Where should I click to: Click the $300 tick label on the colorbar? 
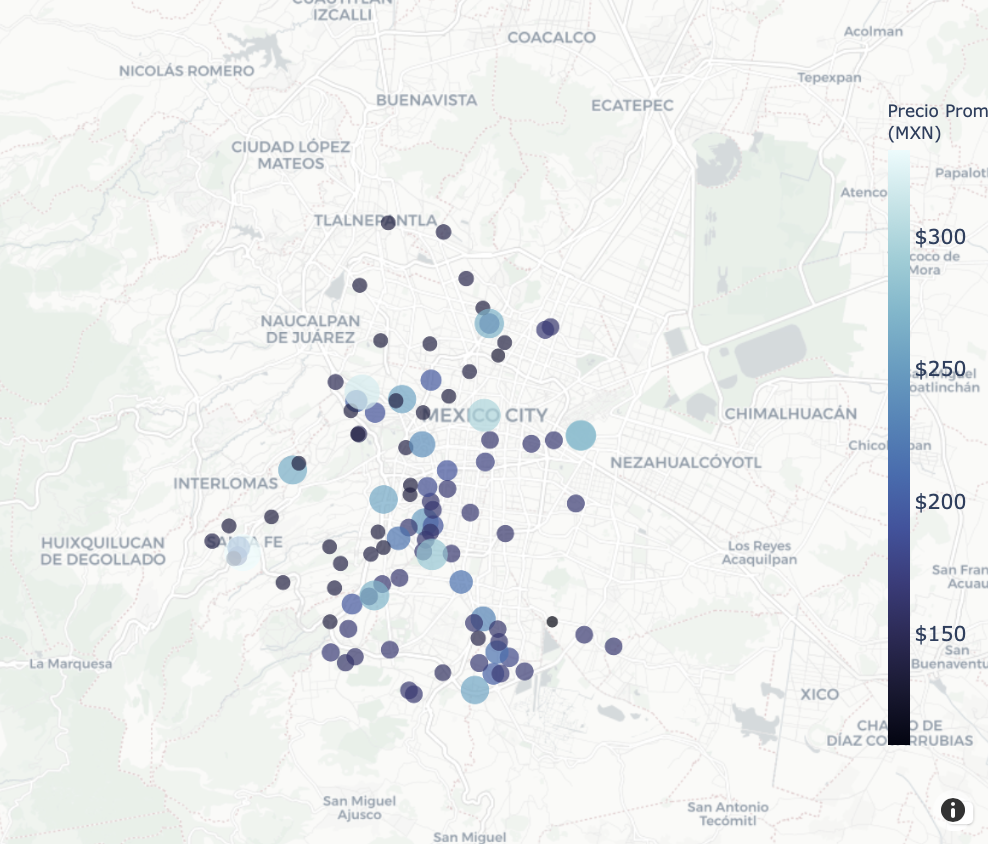pyautogui.click(x=940, y=237)
